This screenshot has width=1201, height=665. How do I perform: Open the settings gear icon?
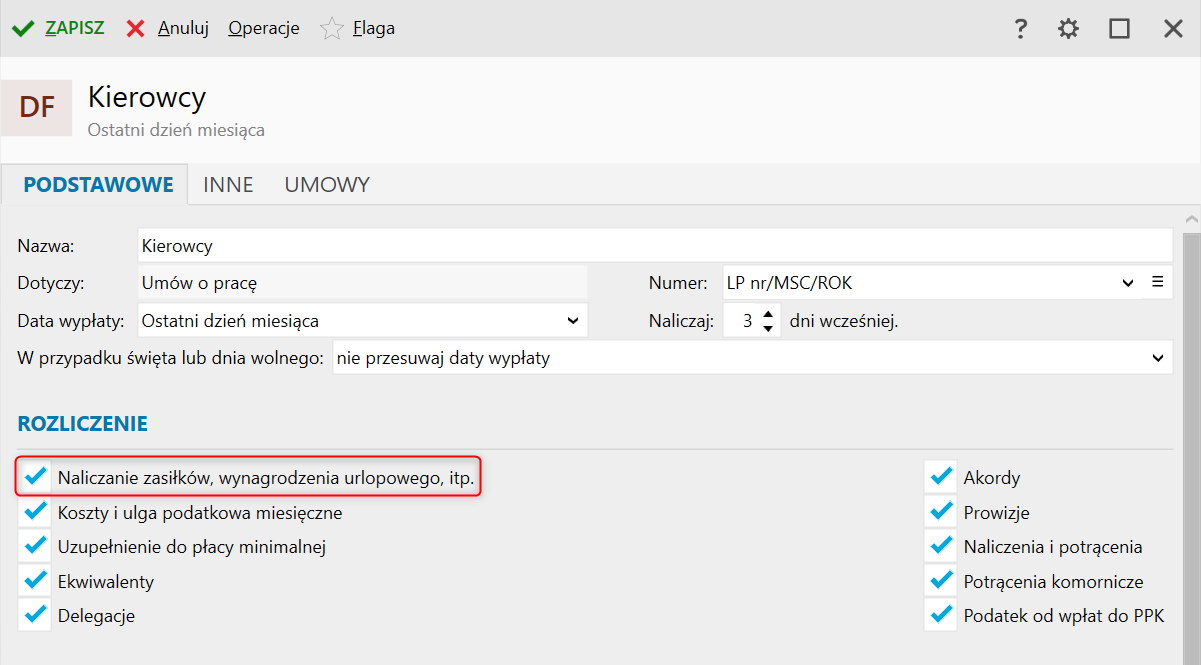pos(1069,29)
